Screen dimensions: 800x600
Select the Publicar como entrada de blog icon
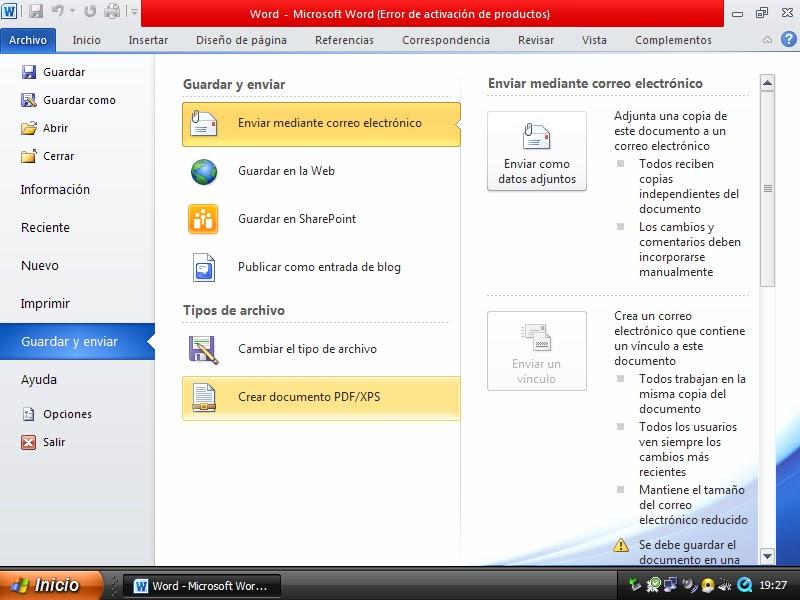click(x=203, y=267)
